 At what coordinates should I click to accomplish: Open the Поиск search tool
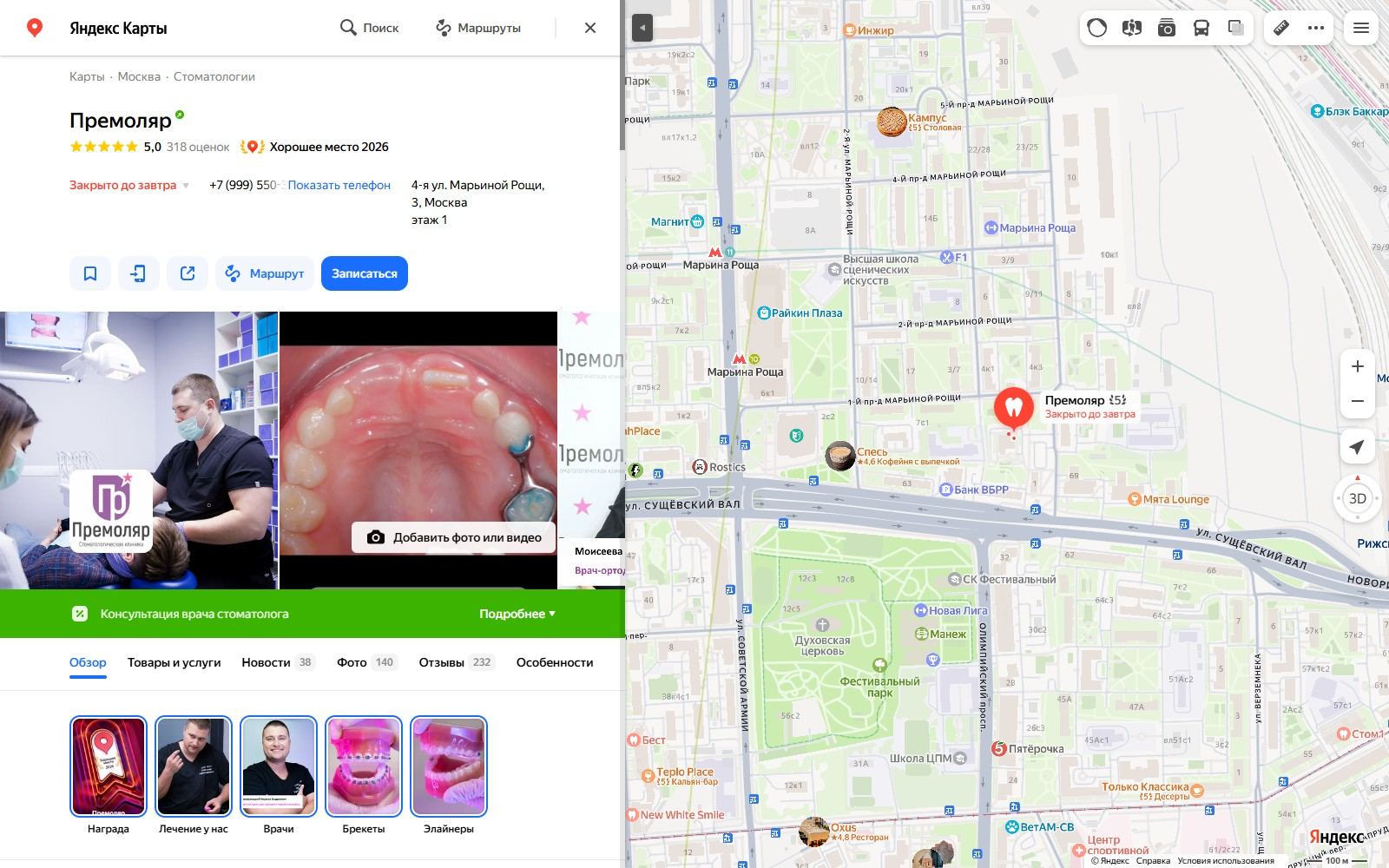click(369, 28)
